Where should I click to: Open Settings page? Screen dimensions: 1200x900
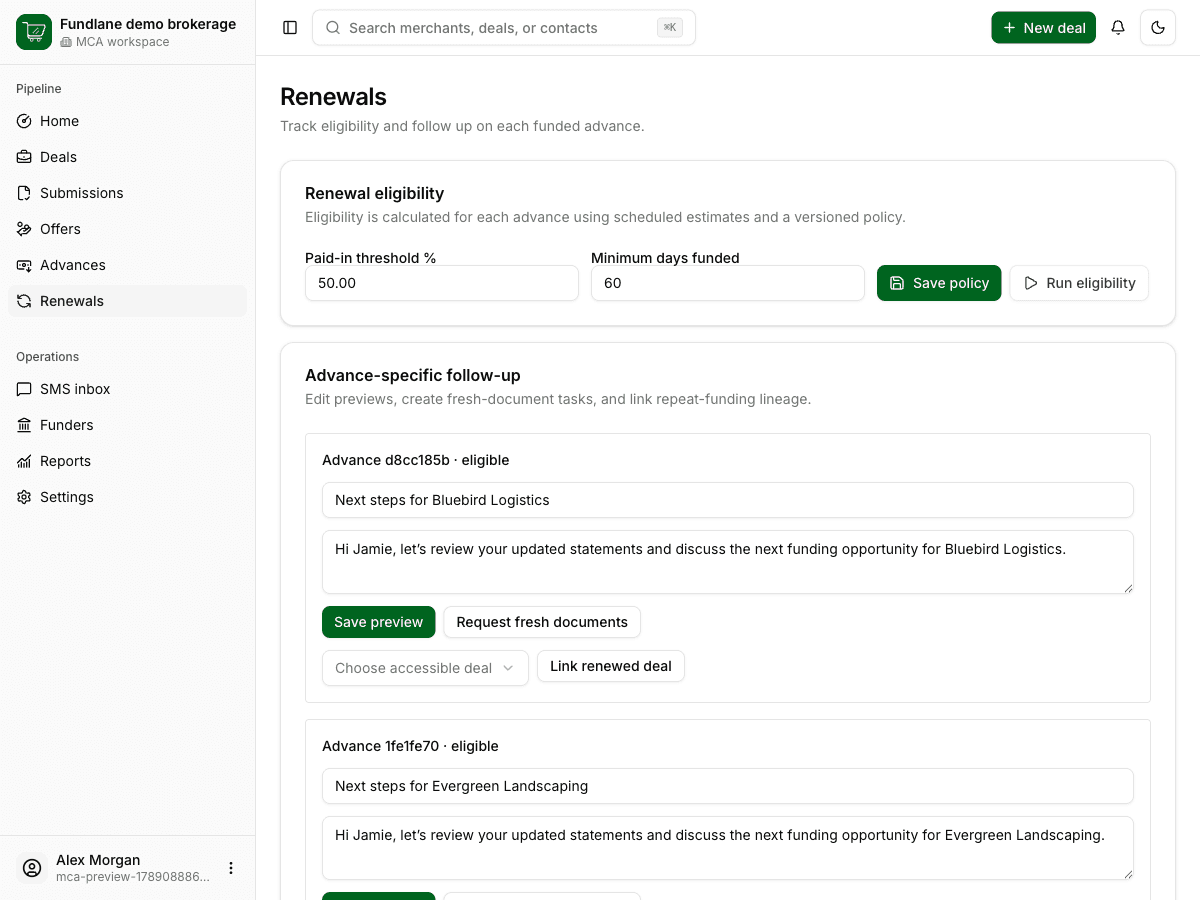127,497
